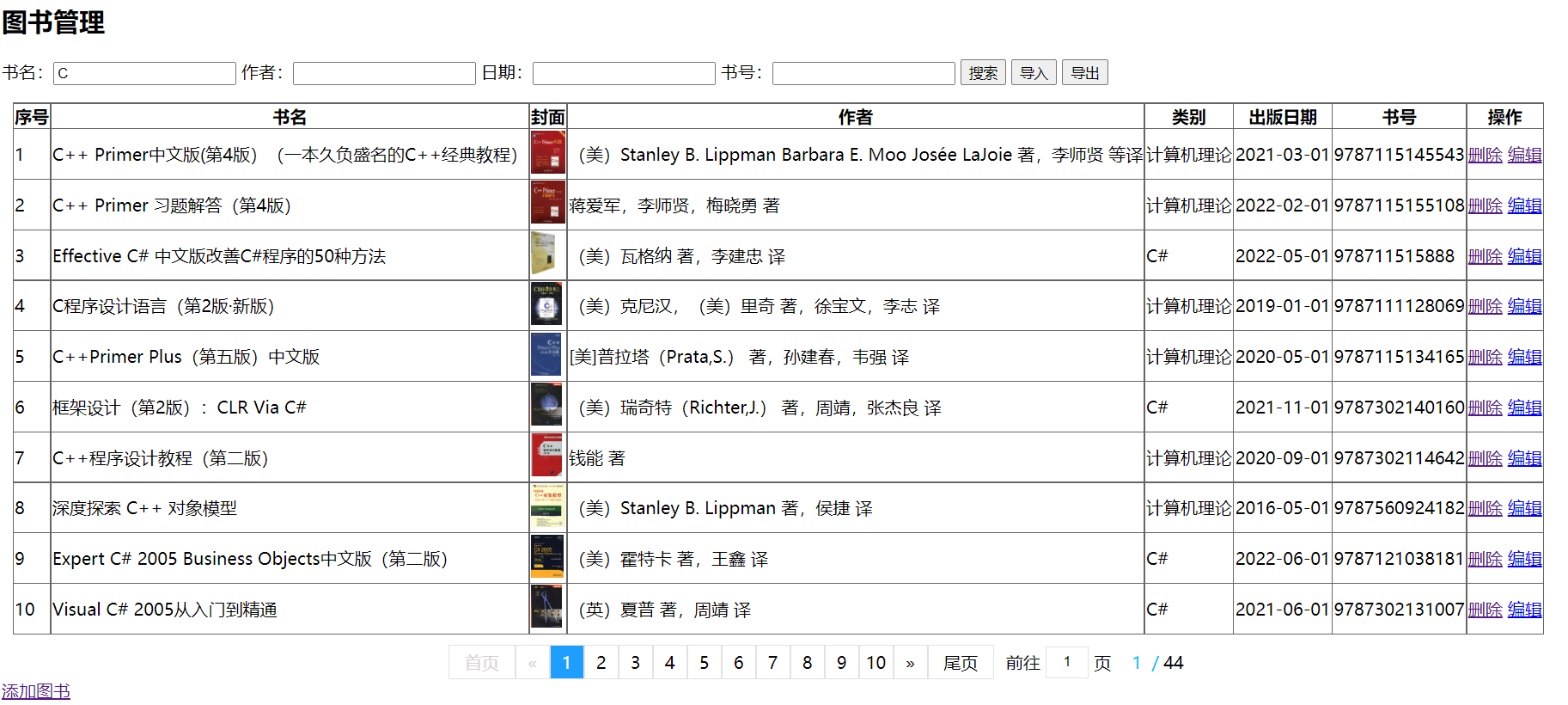Edit the Visual C# 2005 row

1525,610
